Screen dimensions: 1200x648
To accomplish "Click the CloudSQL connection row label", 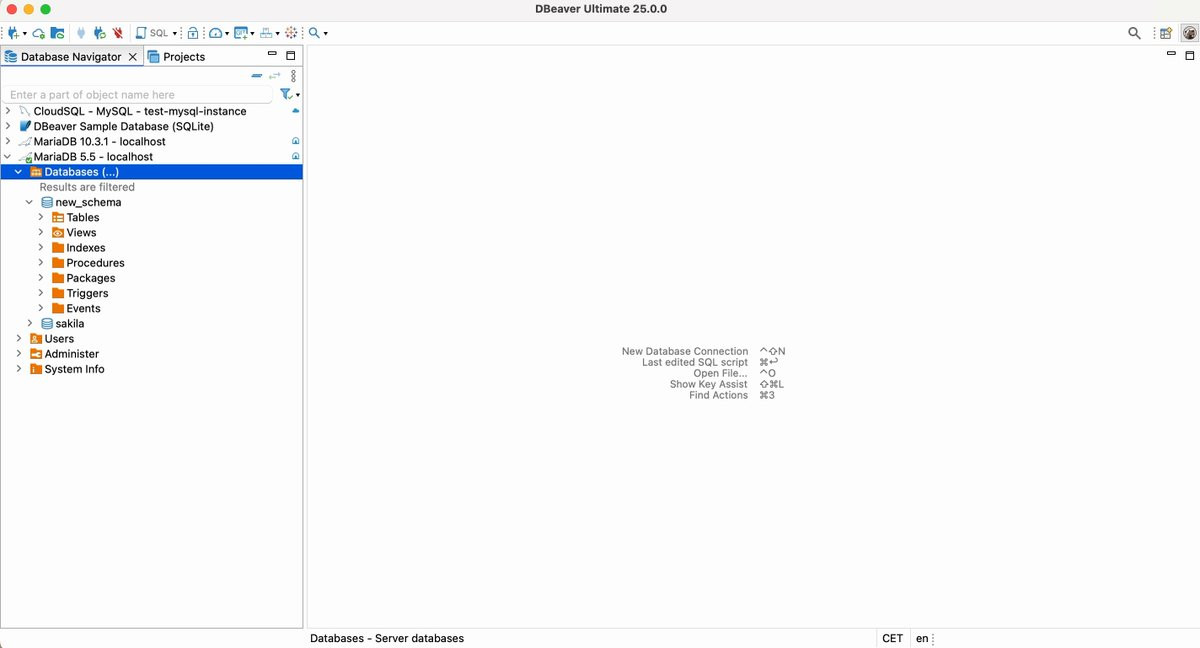I will (x=140, y=111).
